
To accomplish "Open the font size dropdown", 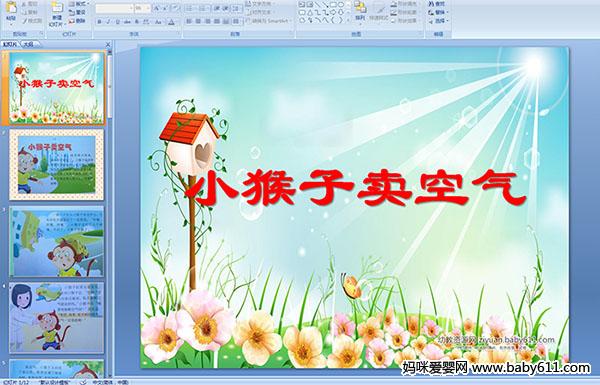I will click(148, 8).
